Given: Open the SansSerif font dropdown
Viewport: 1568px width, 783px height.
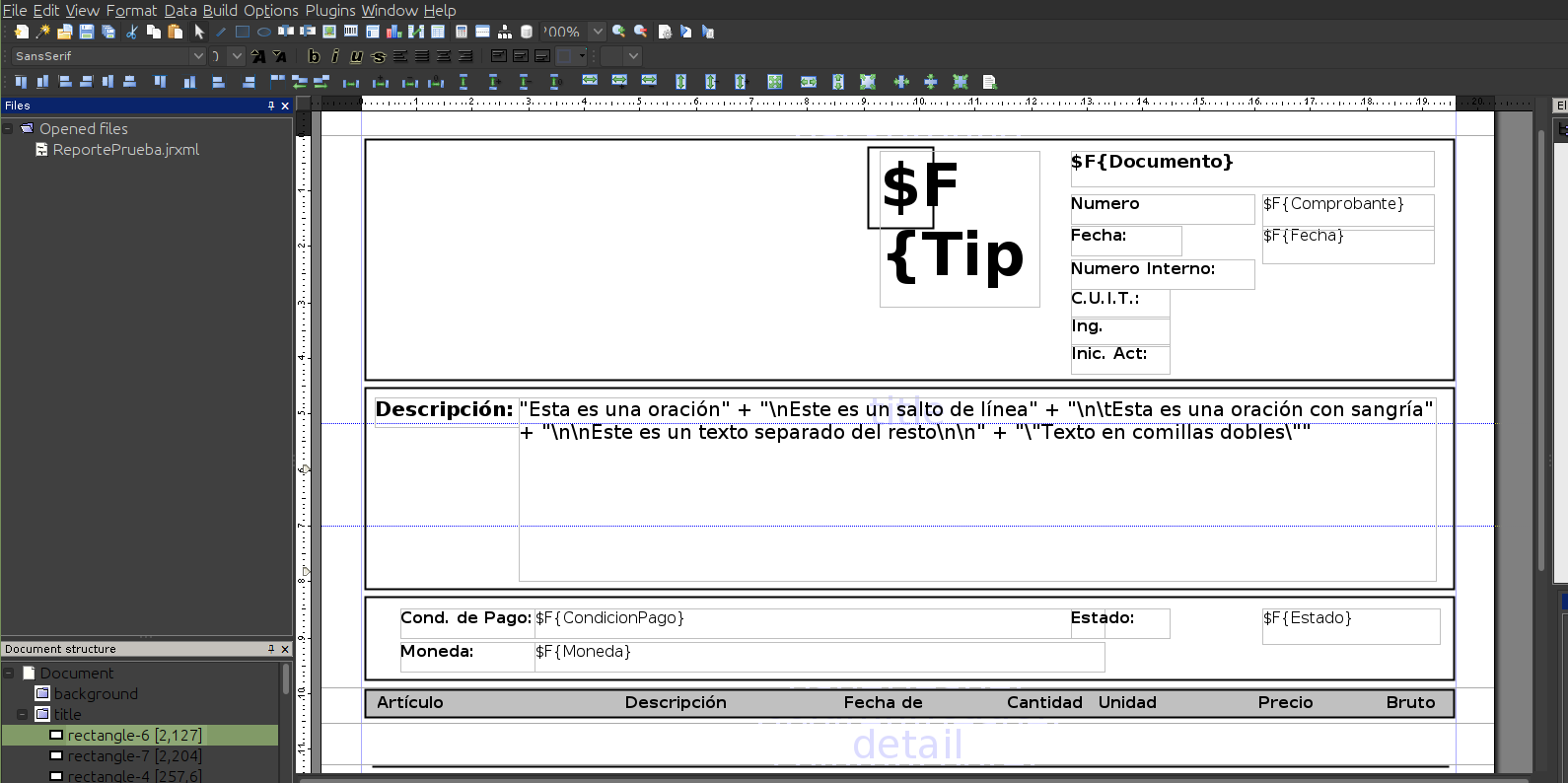Looking at the screenshot, I should pyautogui.click(x=197, y=56).
